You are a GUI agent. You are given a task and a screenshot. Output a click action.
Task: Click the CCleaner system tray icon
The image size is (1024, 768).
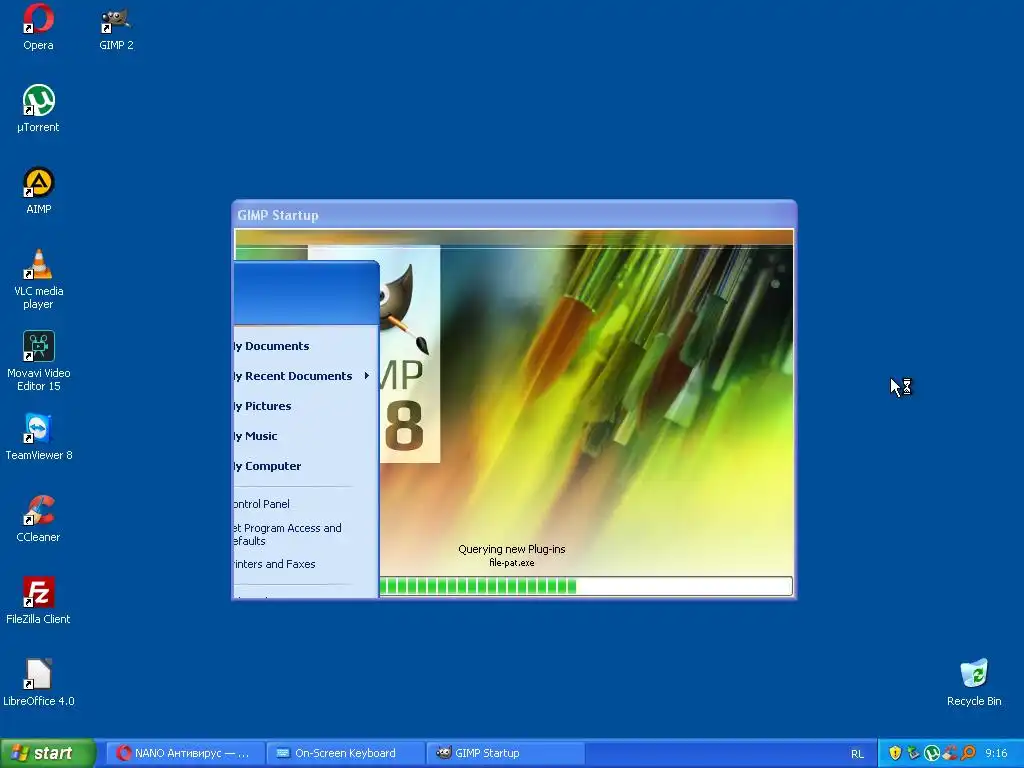950,753
